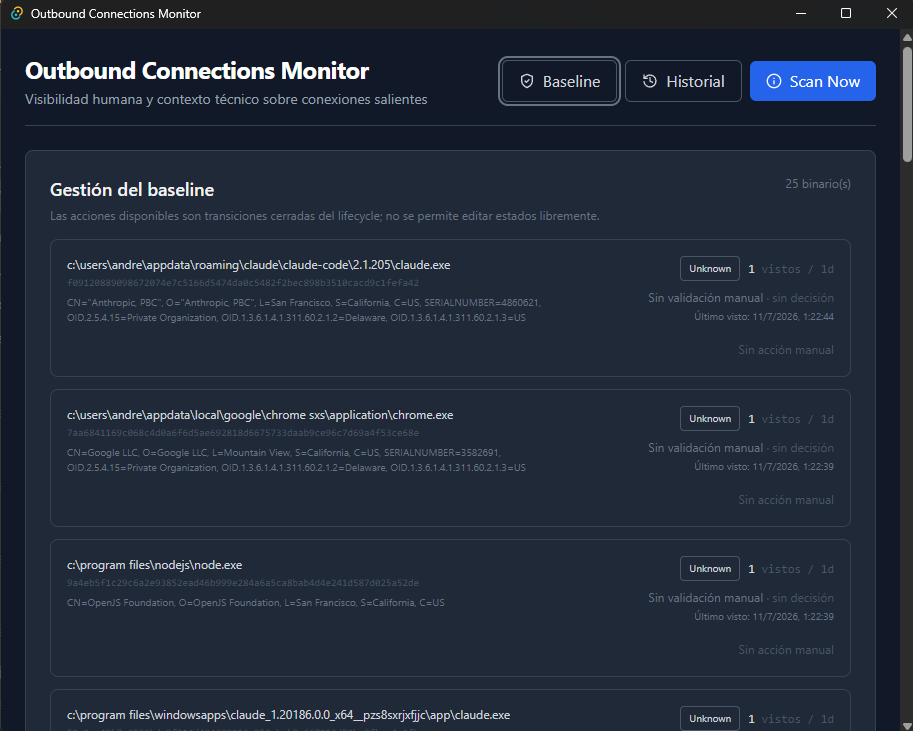Start a scan with Scan Now

pyautogui.click(x=812, y=82)
